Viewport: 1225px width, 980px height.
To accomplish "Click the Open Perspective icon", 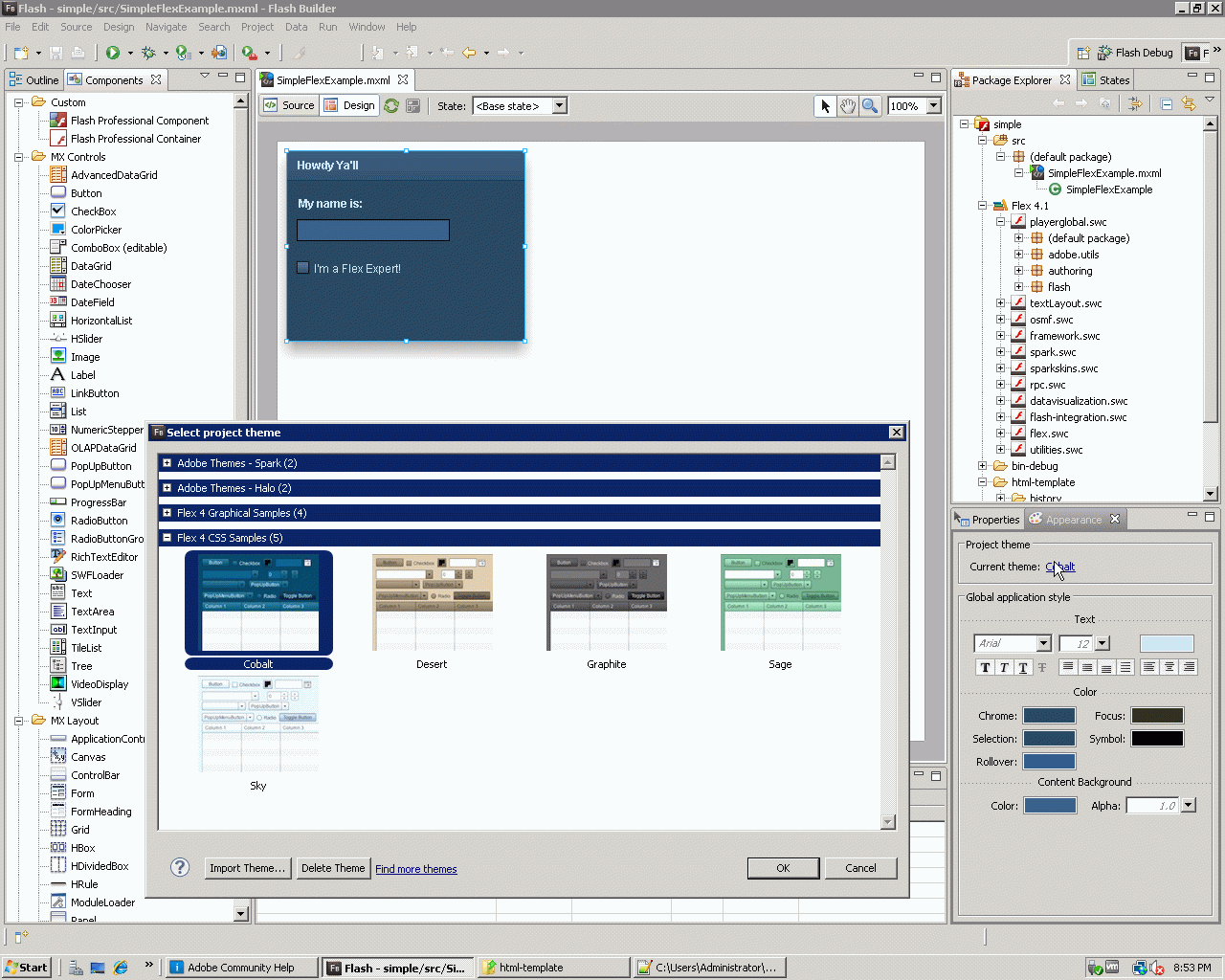I will point(1083,53).
